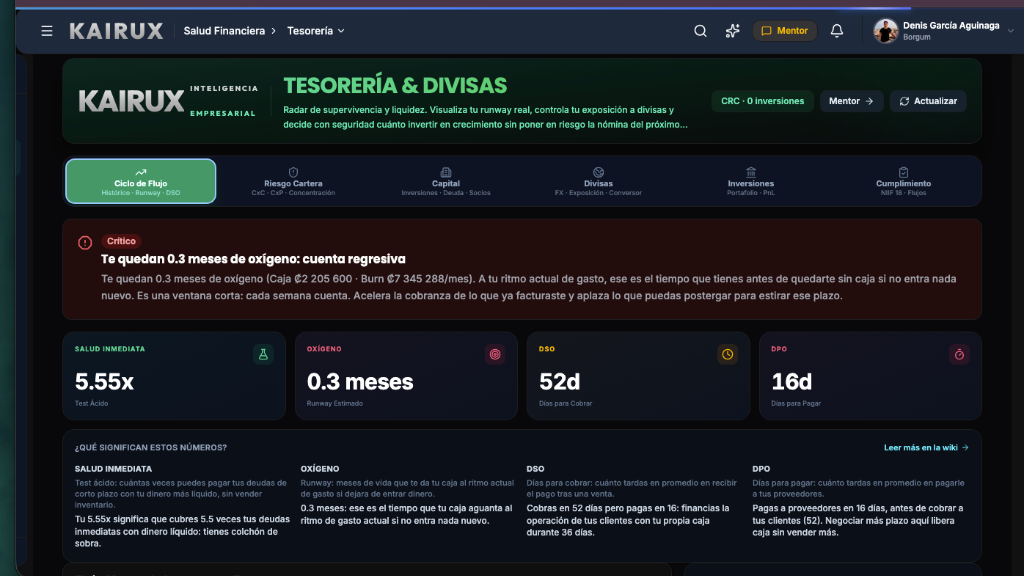Open the notifications bell

837,31
